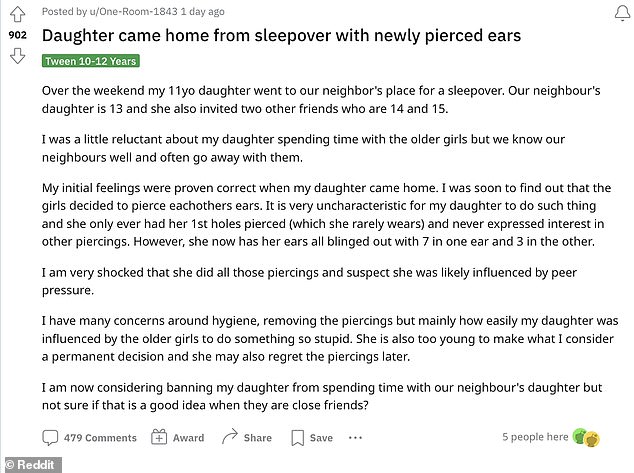Click the Save text label
Image resolution: width=634 pixels, height=473 pixels.
coord(321,438)
